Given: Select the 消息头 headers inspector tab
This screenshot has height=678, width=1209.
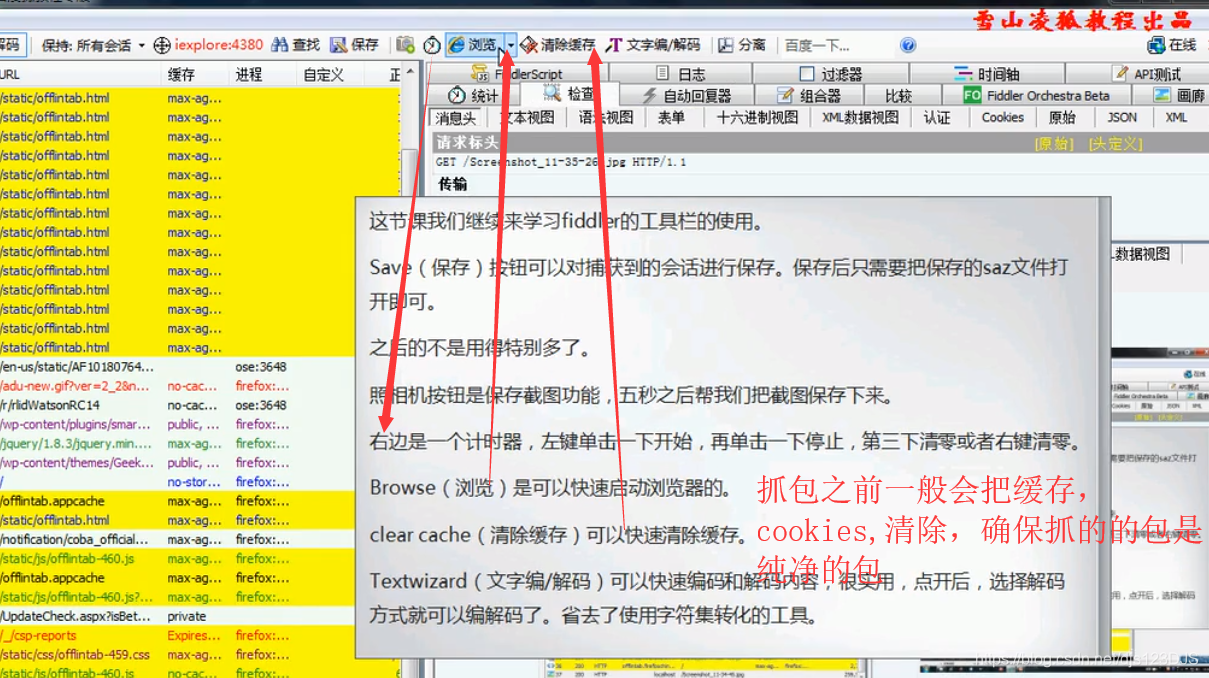Looking at the screenshot, I should (x=456, y=117).
